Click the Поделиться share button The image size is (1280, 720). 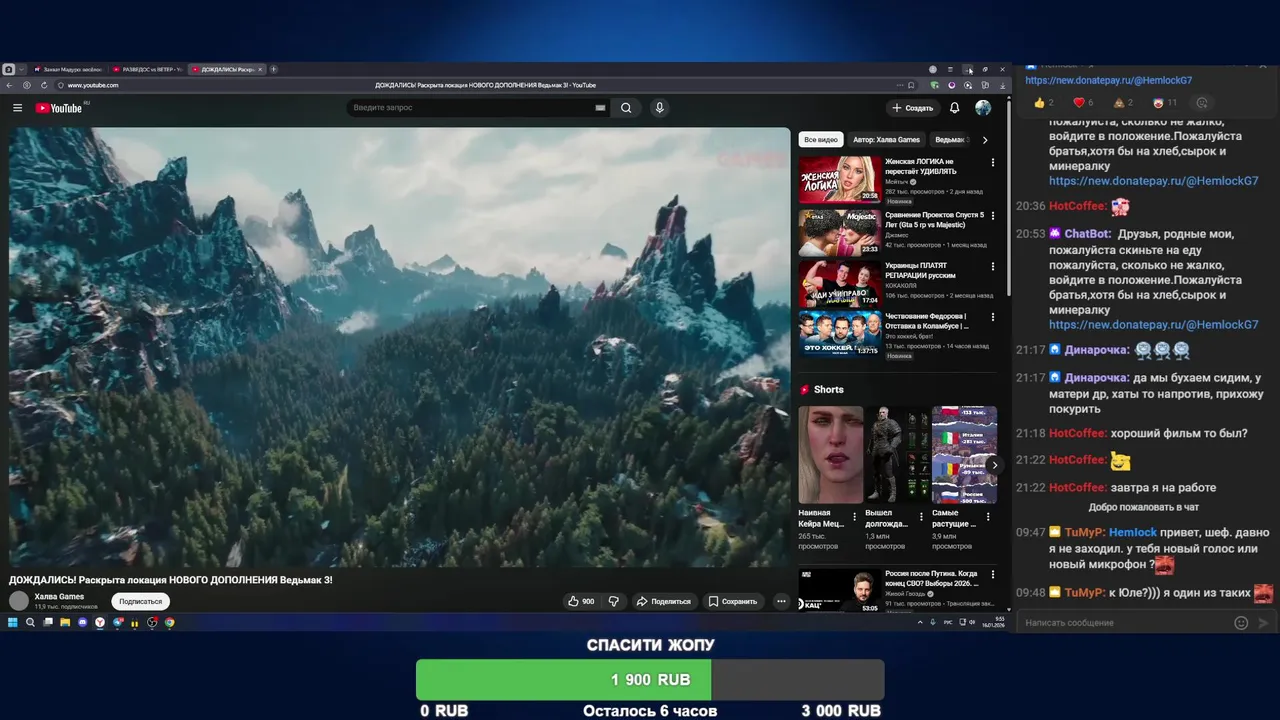point(664,601)
